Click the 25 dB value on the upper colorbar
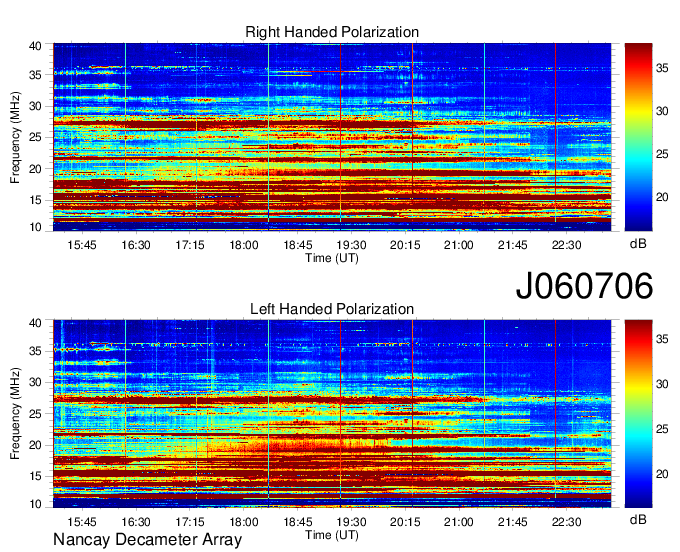The image size is (680, 552). tap(662, 154)
